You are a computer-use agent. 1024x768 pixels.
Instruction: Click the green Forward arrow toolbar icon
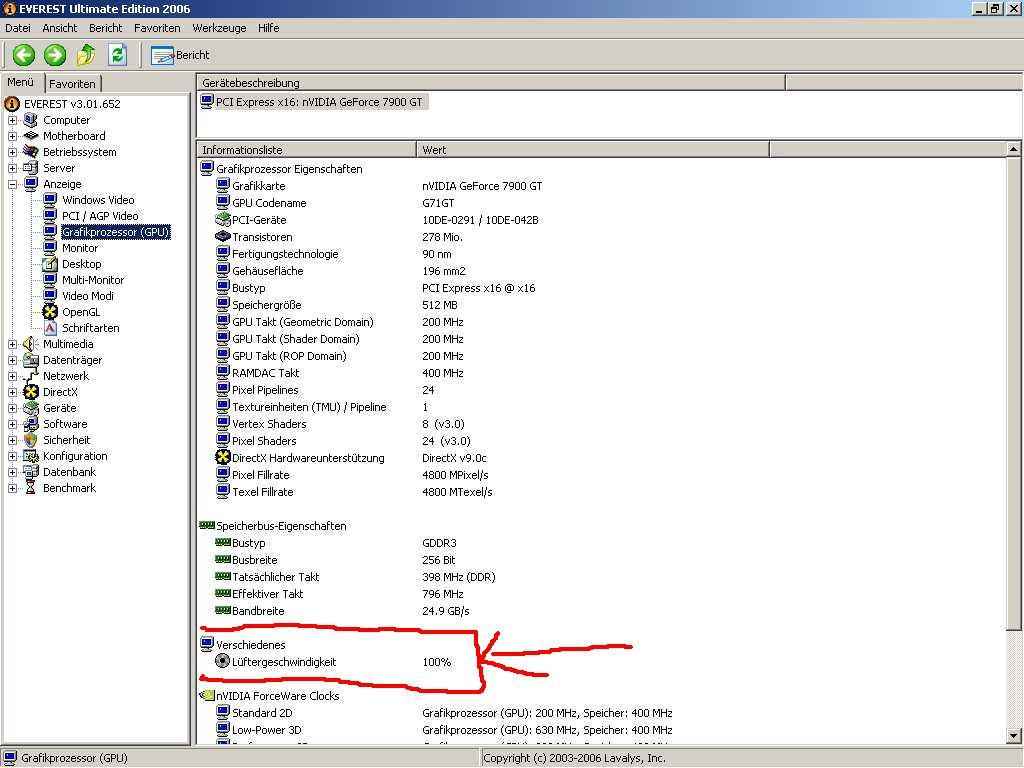pos(55,55)
